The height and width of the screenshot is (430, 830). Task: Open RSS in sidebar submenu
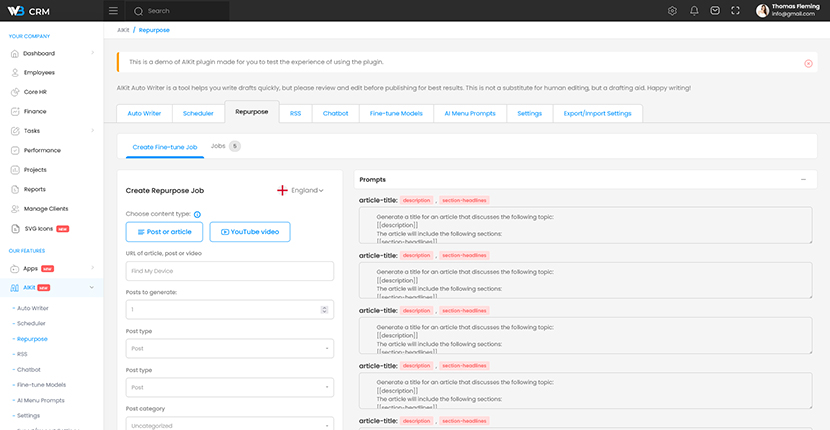22,354
